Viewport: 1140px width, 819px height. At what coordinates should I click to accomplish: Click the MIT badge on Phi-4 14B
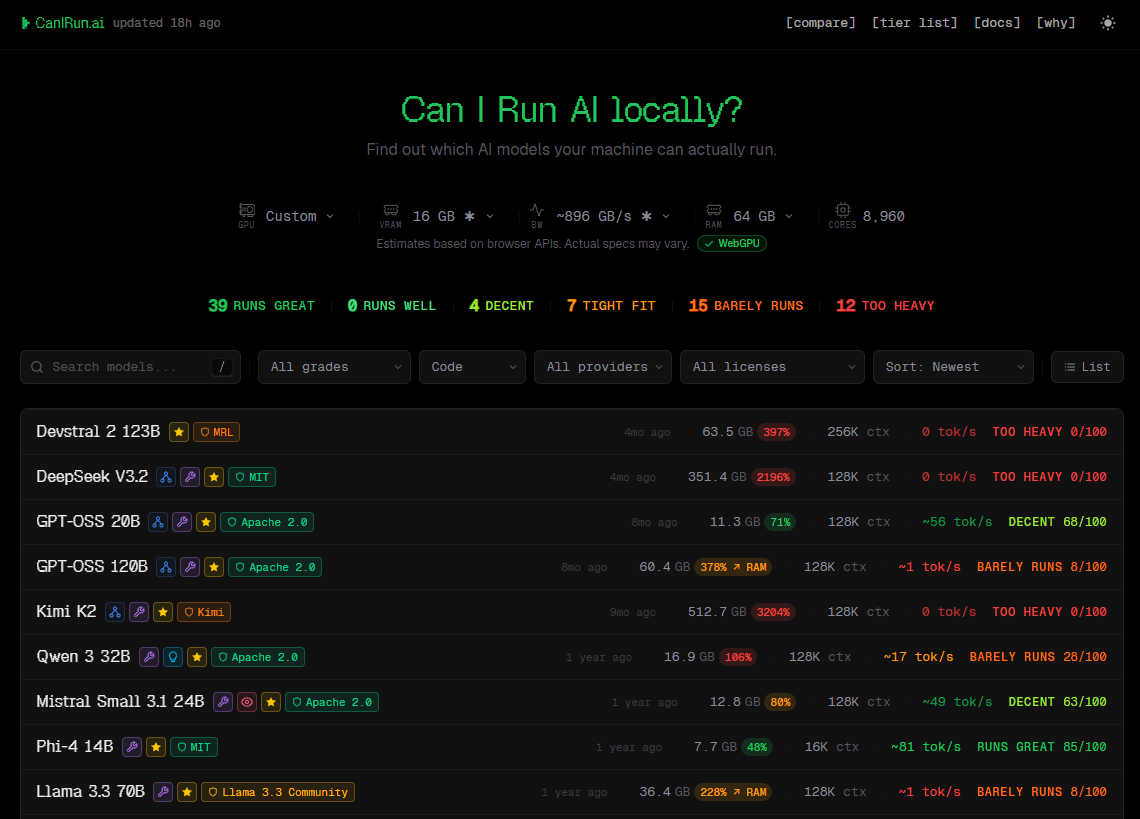tap(194, 748)
